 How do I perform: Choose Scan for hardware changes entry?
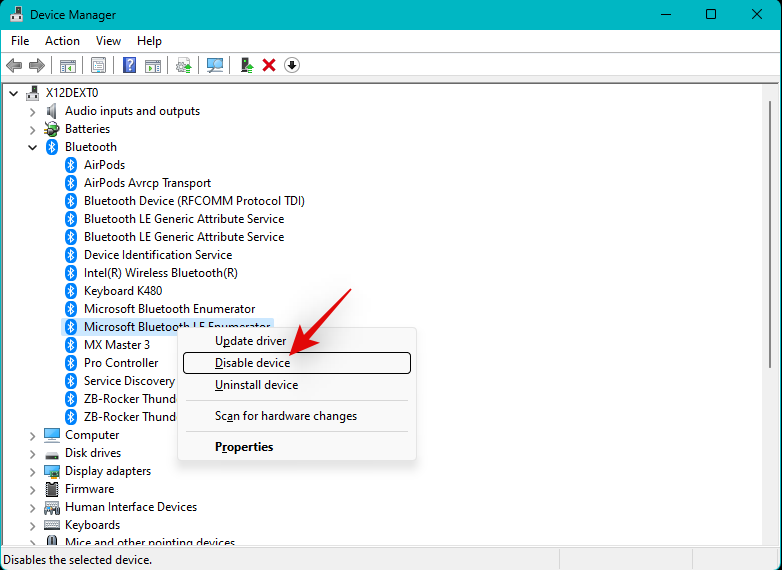pos(297,415)
